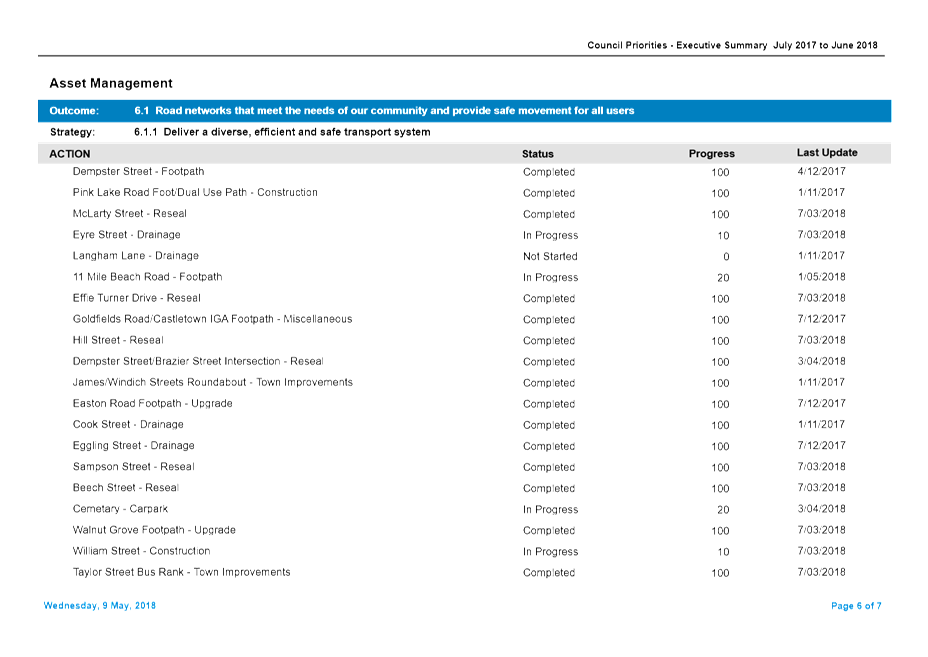The width and height of the screenshot is (928, 657).
Task: Click the Strategy 6.1.1 transport system line
Action: tap(282, 132)
